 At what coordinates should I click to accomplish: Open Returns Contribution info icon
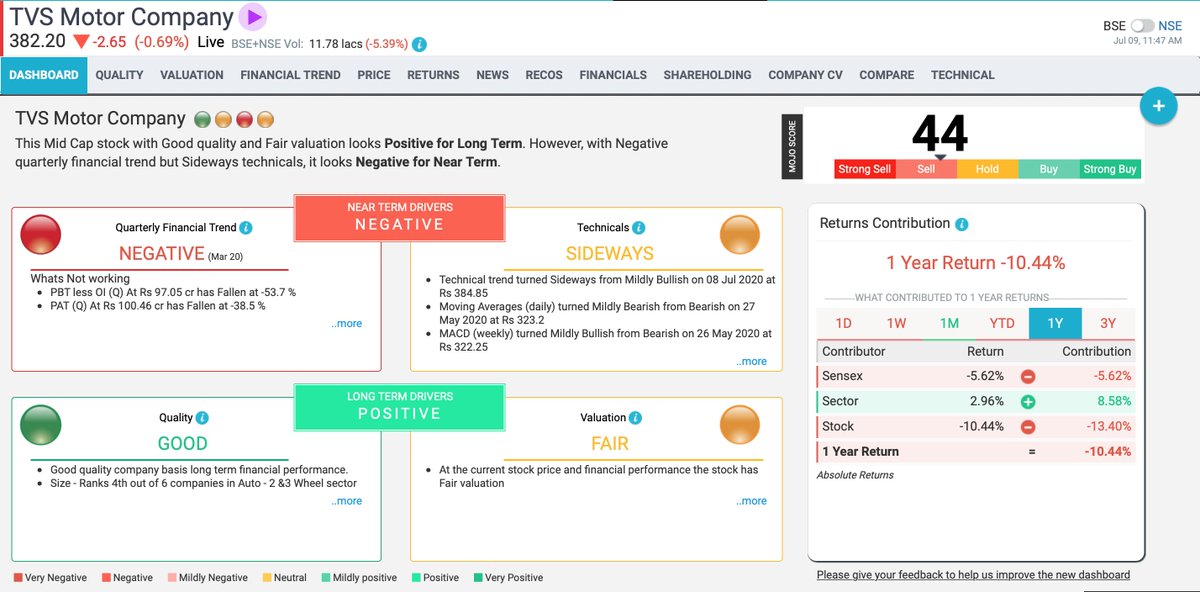962,224
